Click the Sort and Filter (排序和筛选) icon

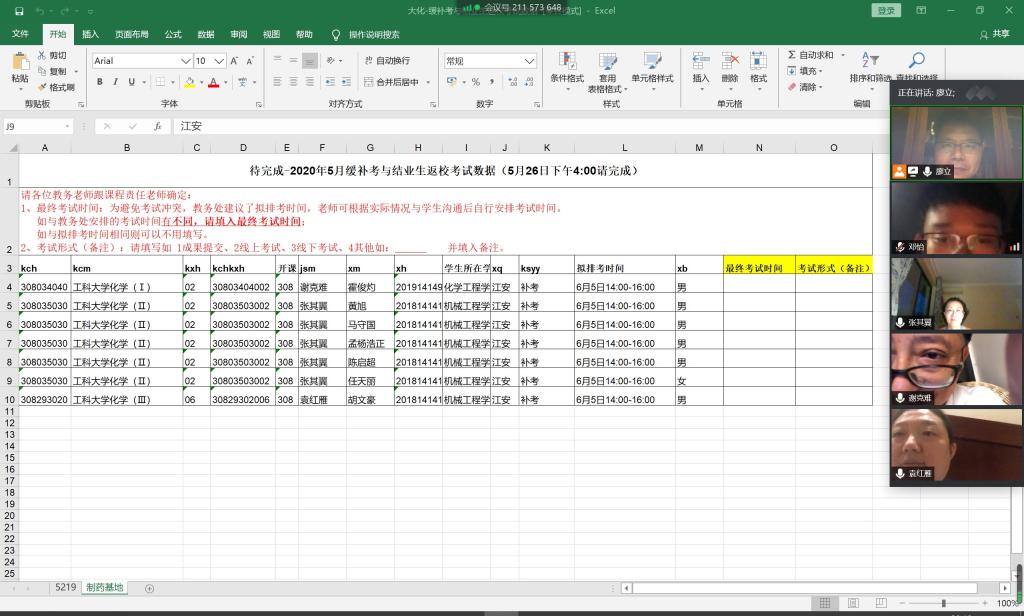870,61
